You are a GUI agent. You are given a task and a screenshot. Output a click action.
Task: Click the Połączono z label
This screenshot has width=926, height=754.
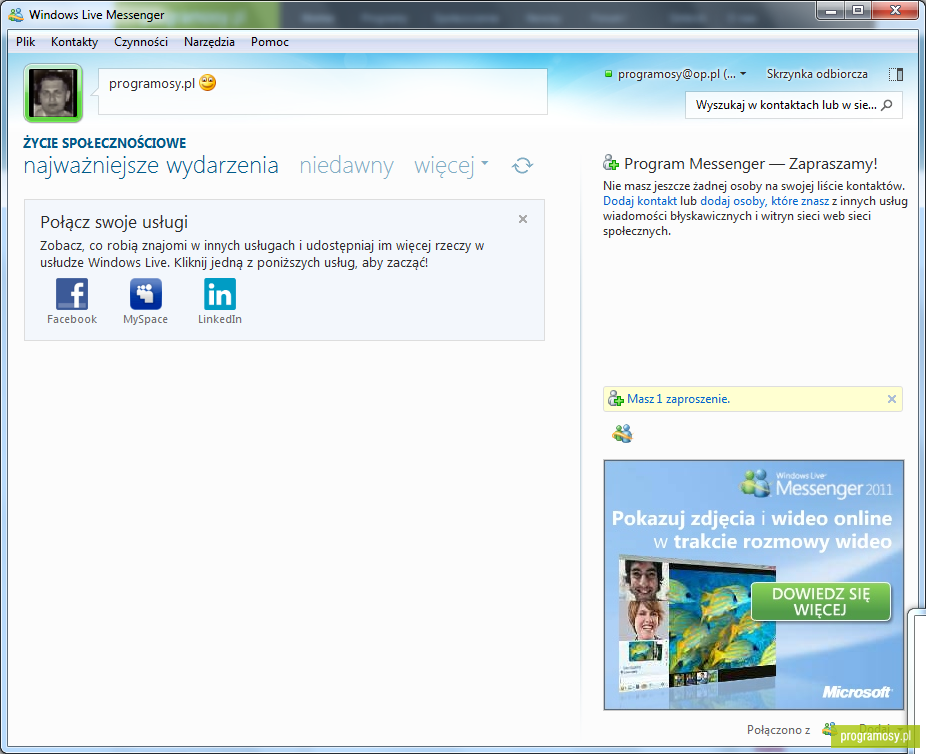coord(778,730)
